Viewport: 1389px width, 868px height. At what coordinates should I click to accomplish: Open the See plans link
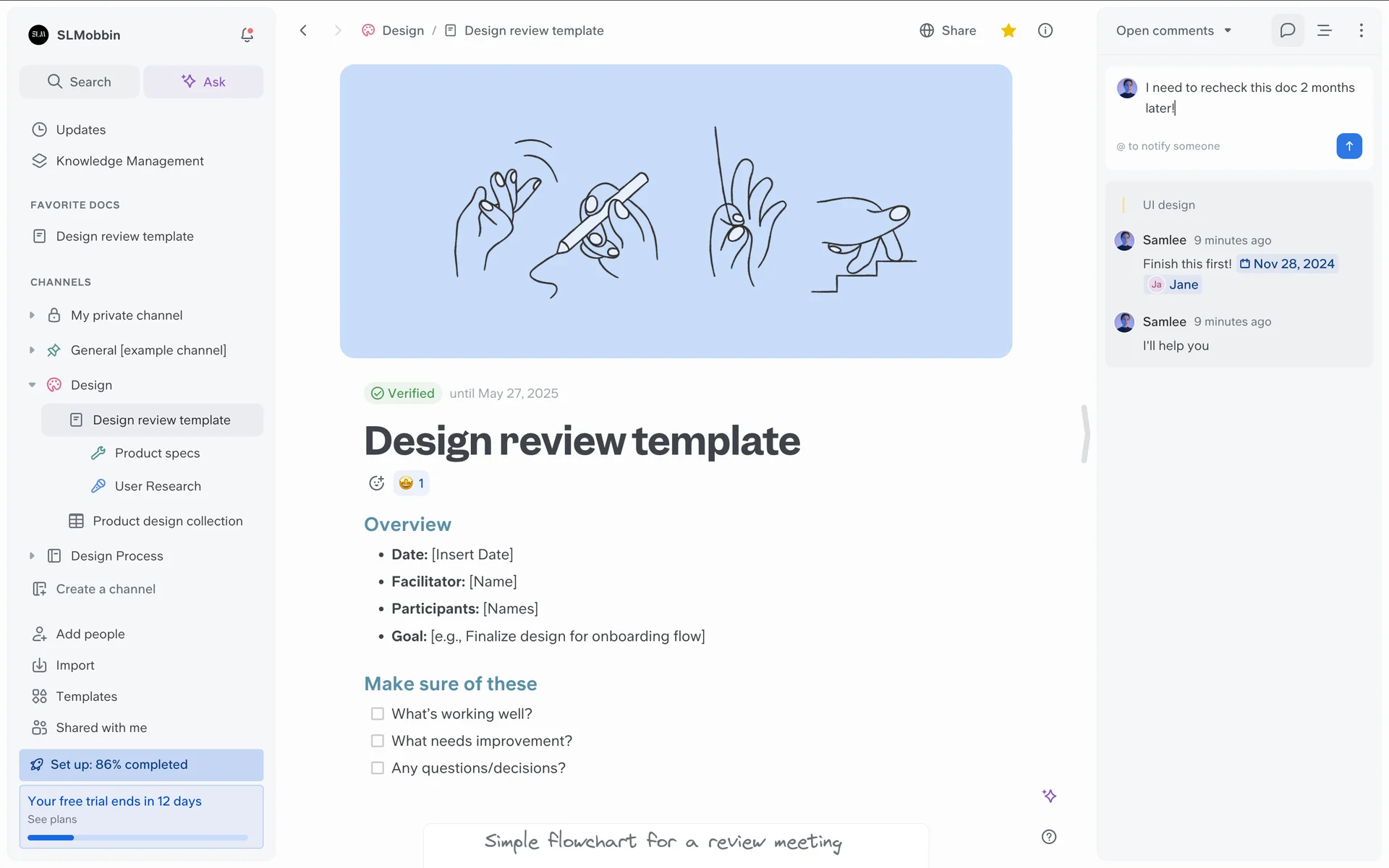point(52,820)
